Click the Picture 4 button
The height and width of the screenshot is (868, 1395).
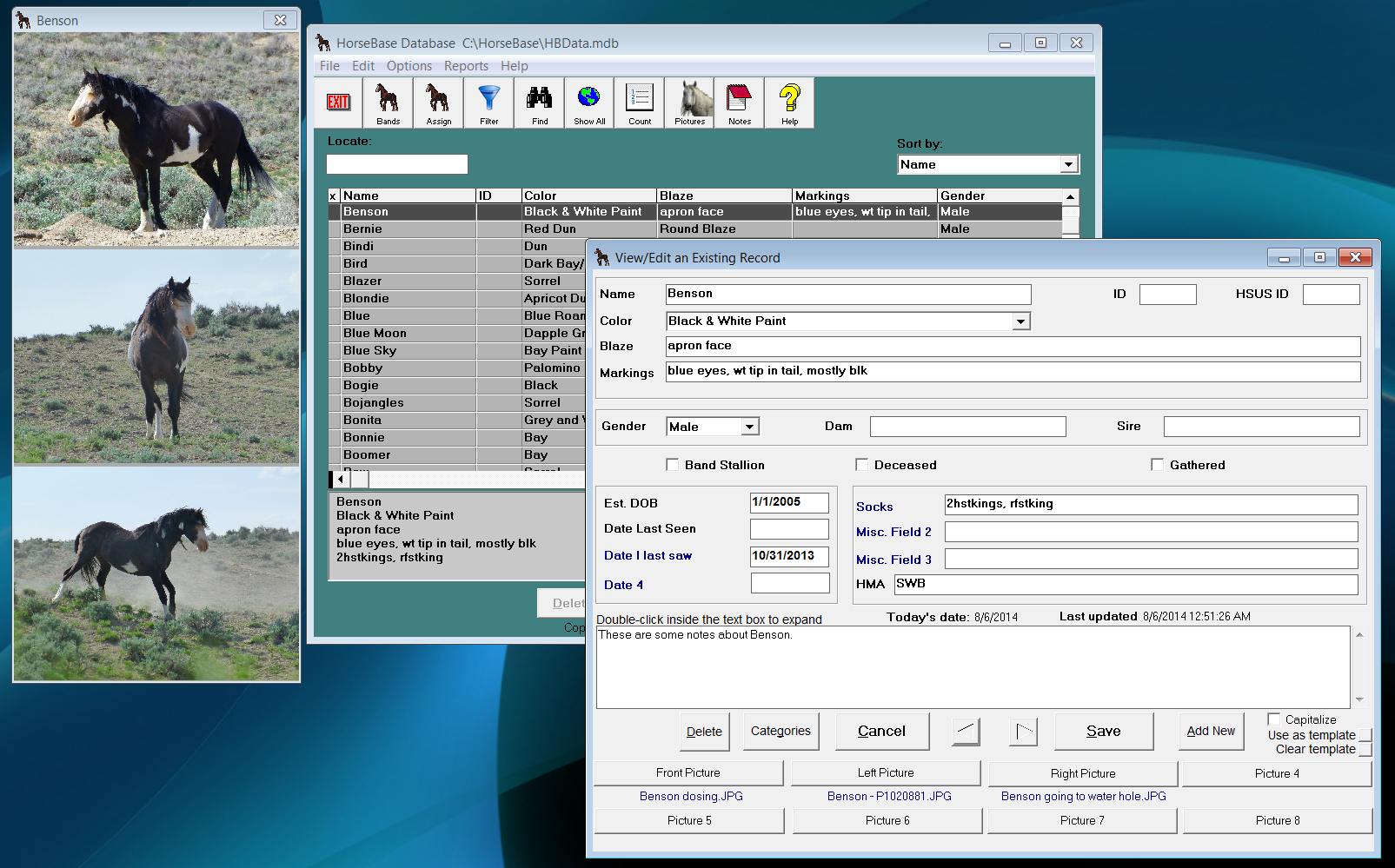coord(1278,772)
